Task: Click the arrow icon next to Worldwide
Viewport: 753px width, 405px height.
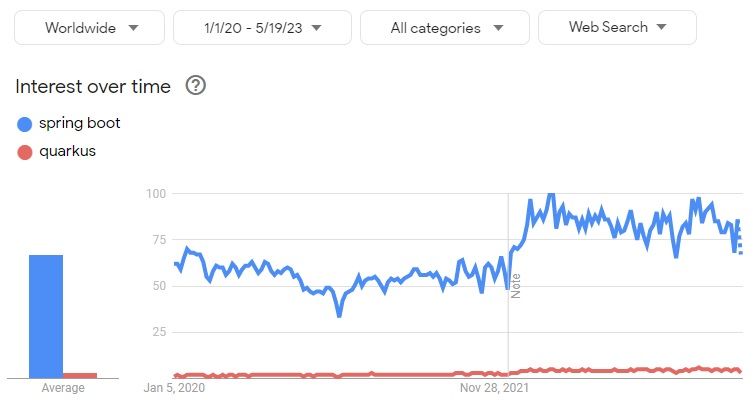Action: pos(134,28)
